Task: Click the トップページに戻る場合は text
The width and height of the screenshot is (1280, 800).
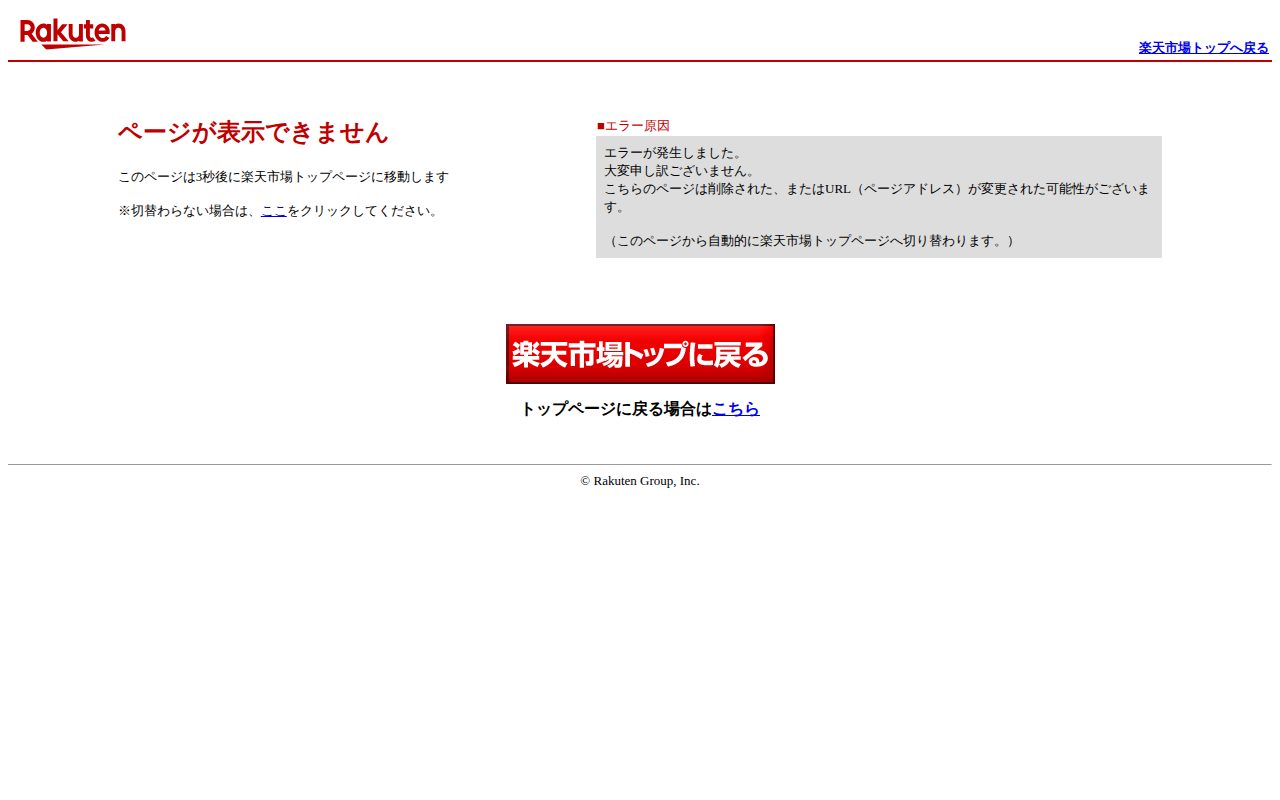Action: (616, 409)
